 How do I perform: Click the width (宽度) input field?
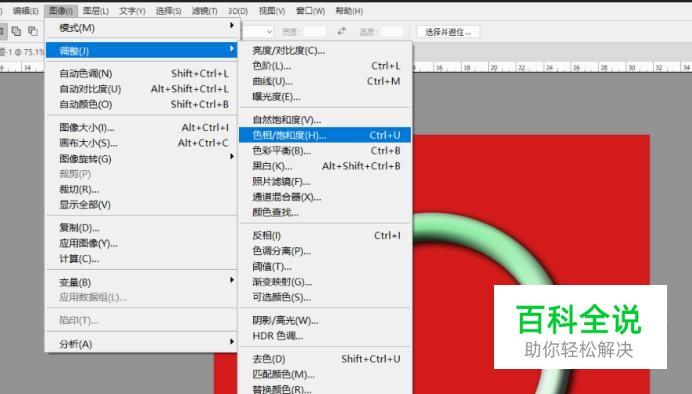(315, 32)
